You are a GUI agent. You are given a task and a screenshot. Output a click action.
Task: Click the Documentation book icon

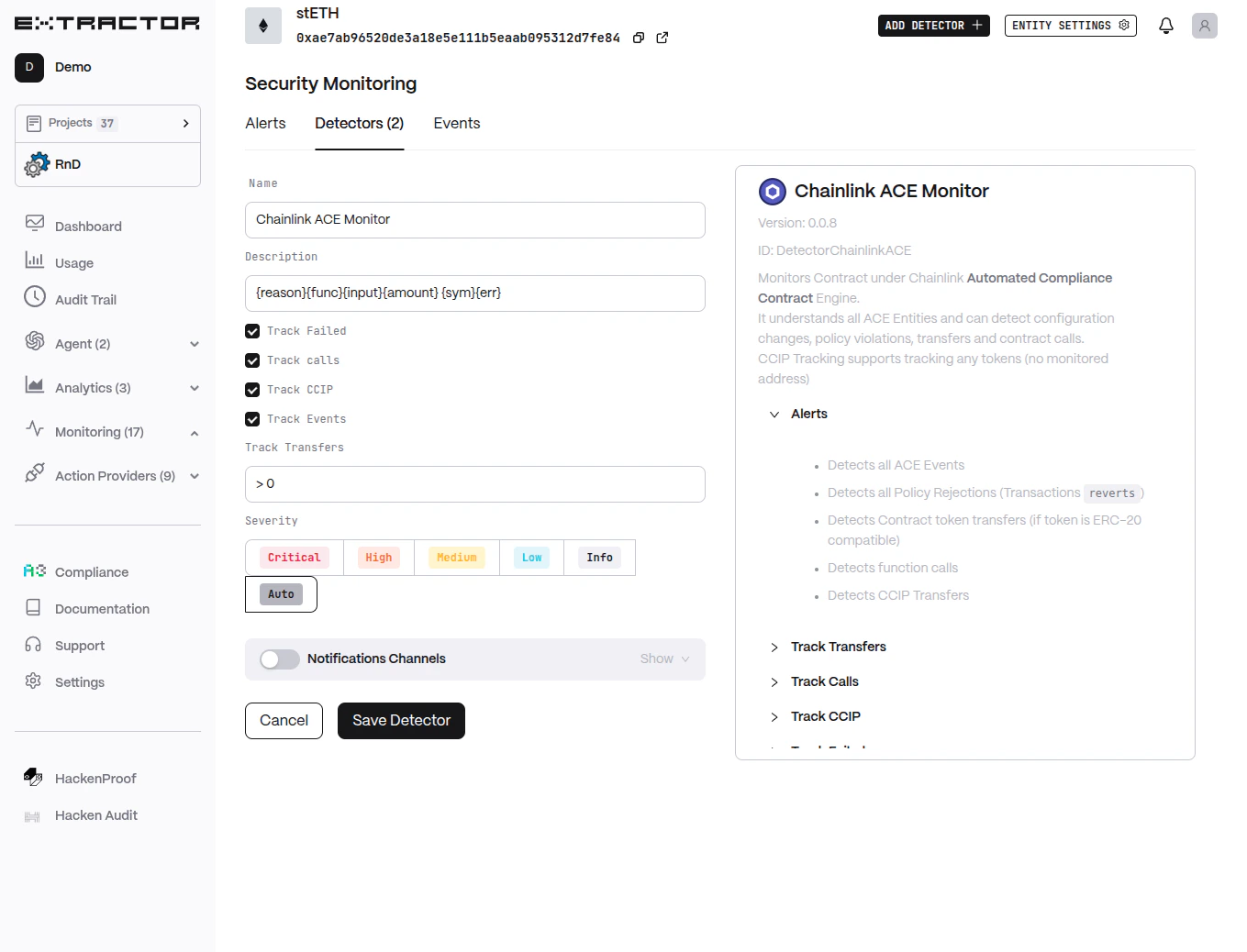click(x=33, y=607)
